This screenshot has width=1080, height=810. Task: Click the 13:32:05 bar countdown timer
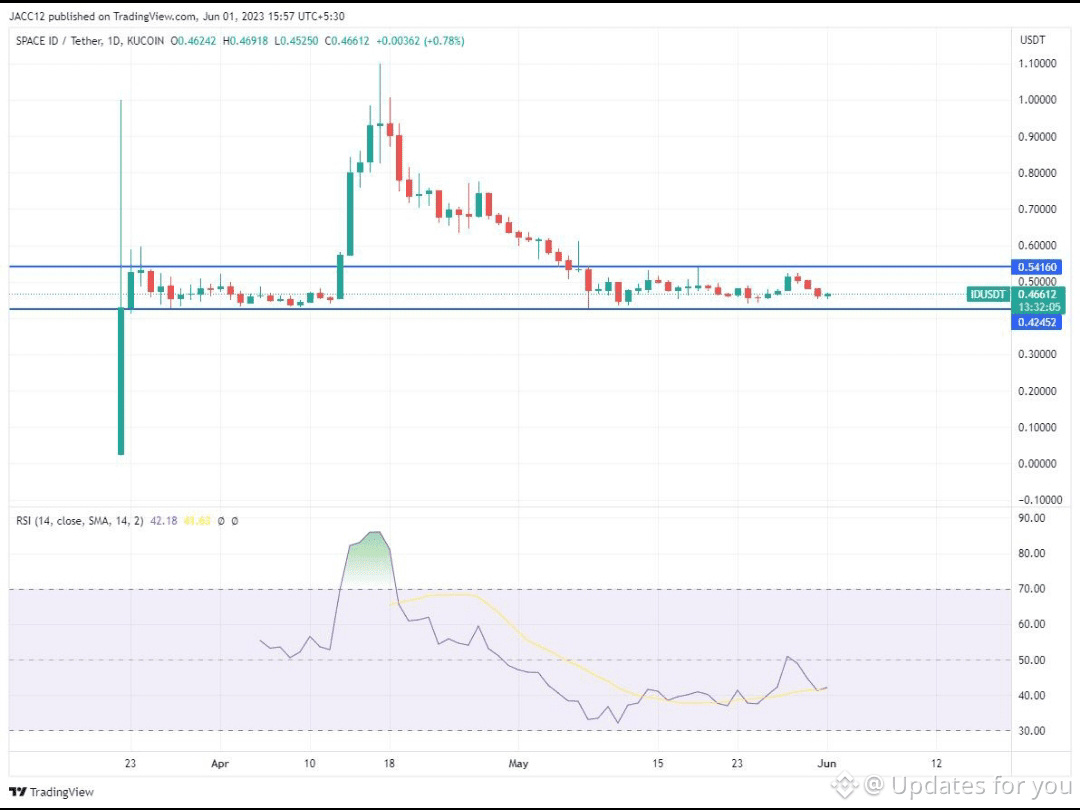coord(1039,307)
